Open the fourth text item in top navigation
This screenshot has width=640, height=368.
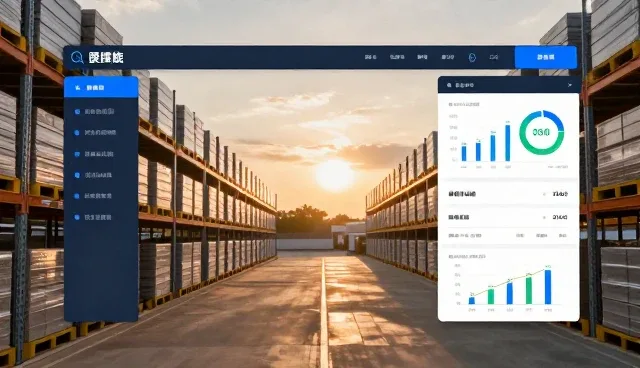point(447,57)
